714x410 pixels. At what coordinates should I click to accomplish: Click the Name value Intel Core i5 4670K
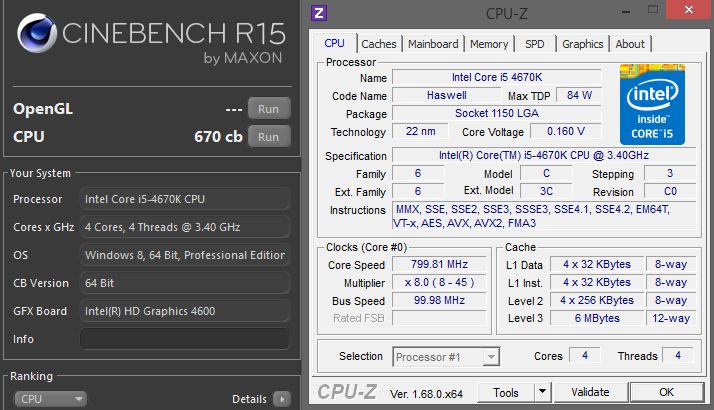point(497,77)
